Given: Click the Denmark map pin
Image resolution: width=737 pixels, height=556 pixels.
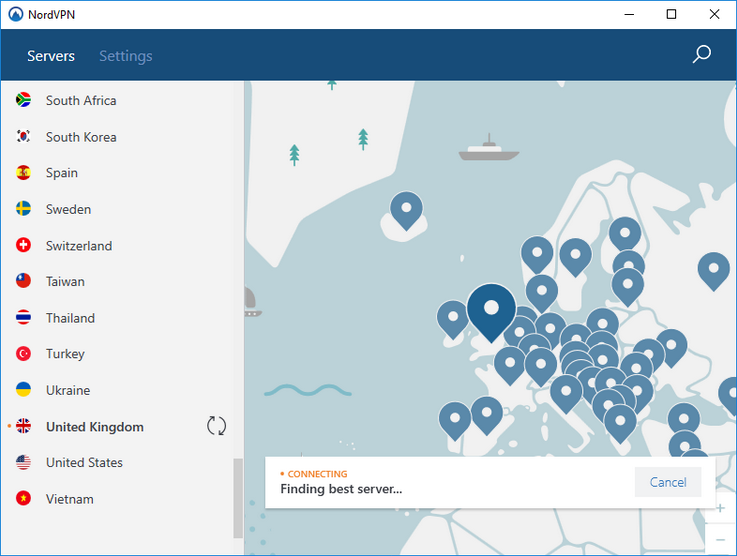Looking at the screenshot, I should (x=541, y=293).
